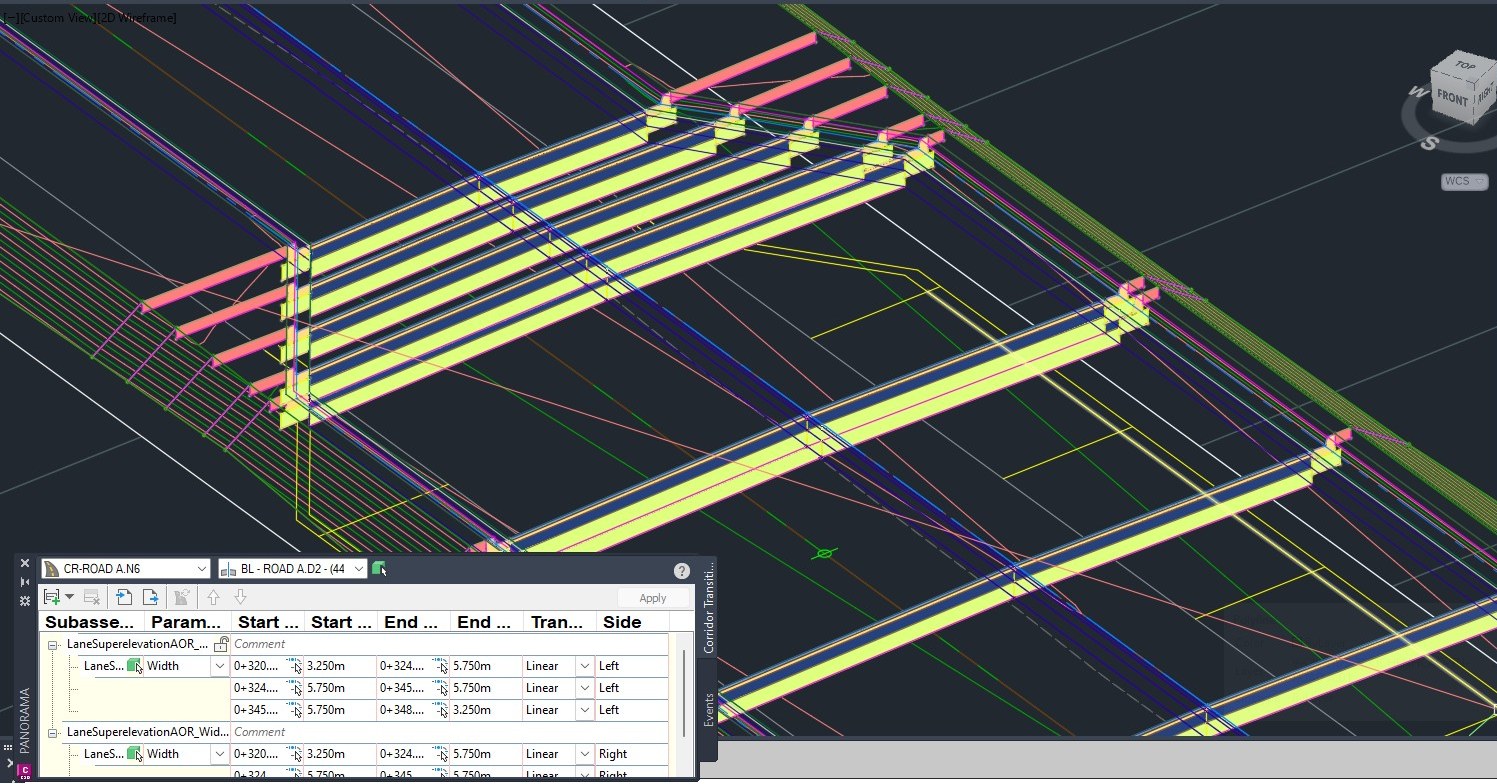Click the first Comment field
1497x784 pixels.
tap(449, 644)
